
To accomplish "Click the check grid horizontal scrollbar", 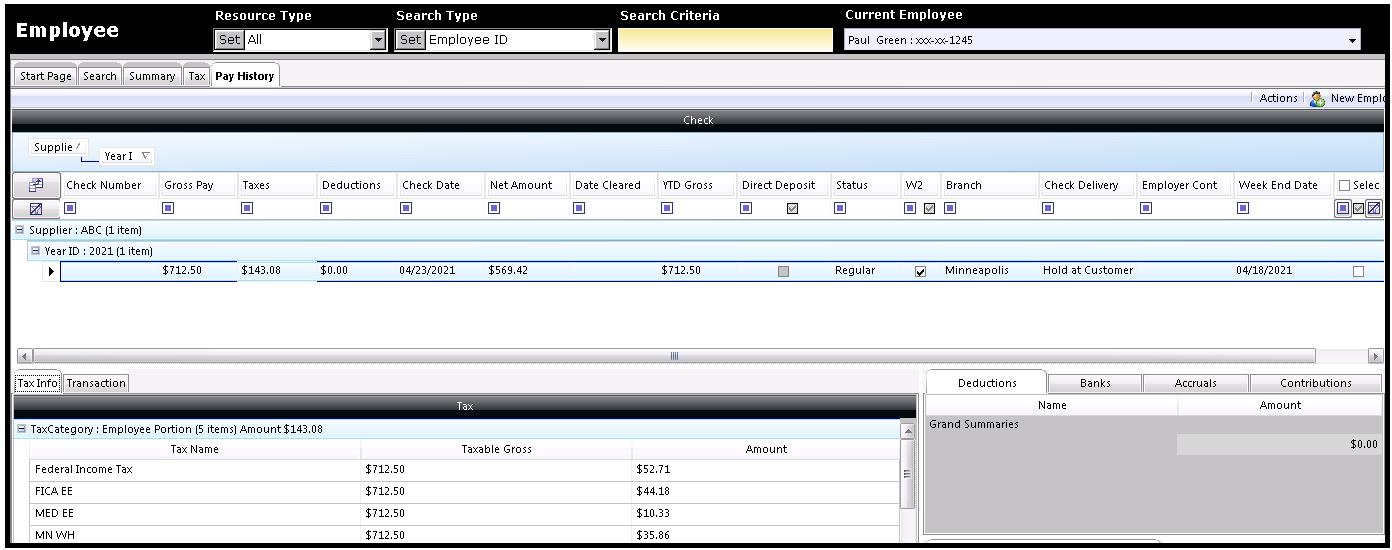I will [x=673, y=356].
